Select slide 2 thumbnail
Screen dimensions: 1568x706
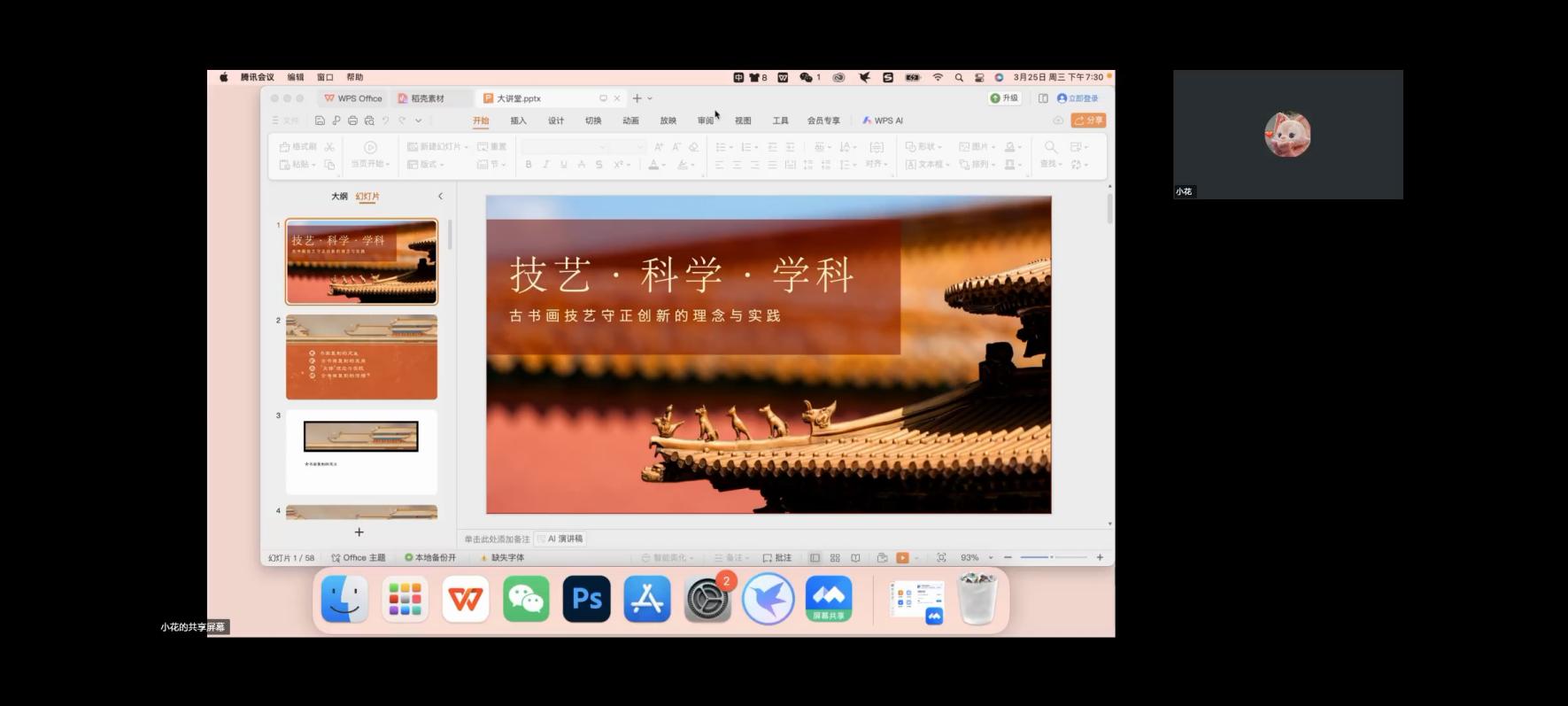point(361,357)
